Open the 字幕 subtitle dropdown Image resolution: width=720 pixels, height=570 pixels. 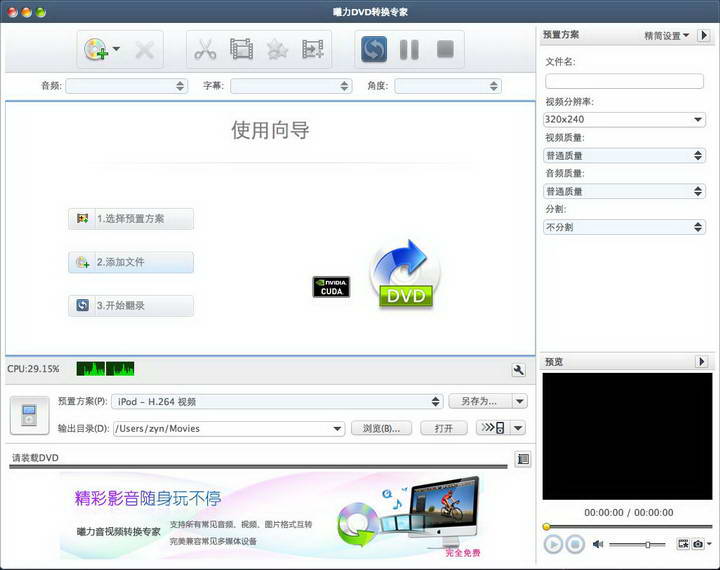click(x=291, y=86)
